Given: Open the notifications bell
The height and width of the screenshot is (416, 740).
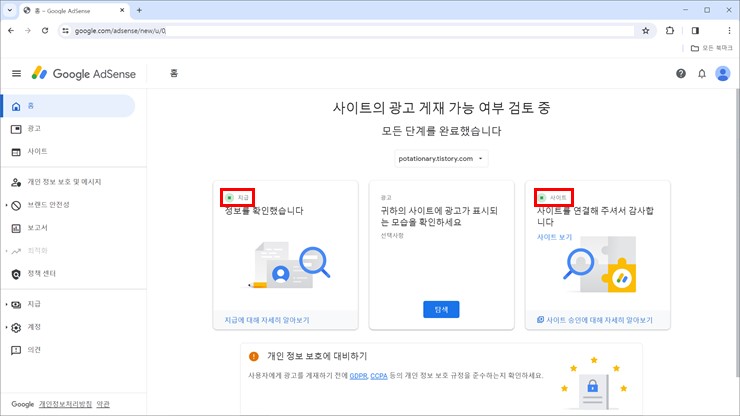Looking at the screenshot, I should click(x=702, y=74).
